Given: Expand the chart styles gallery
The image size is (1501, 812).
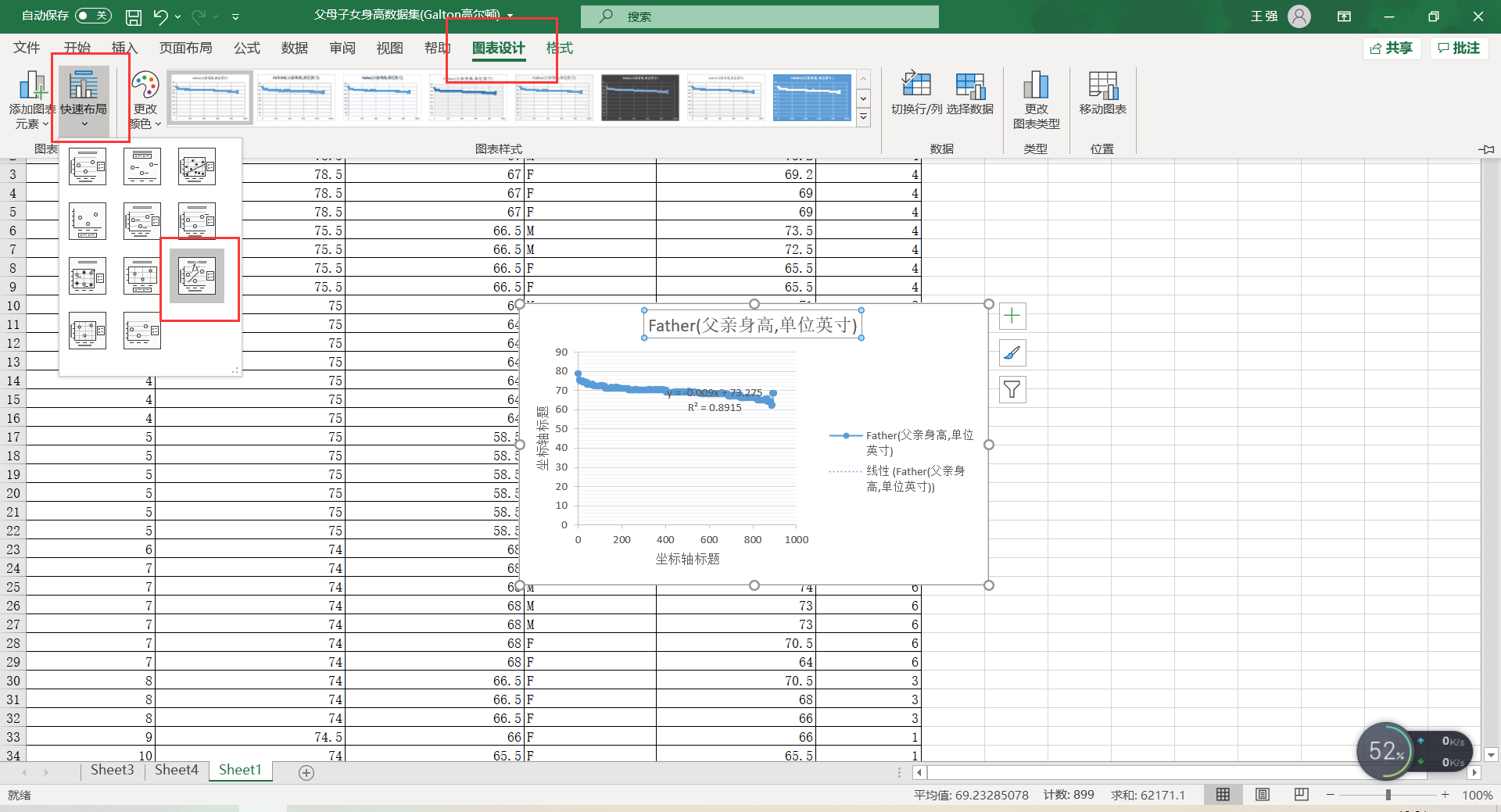Looking at the screenshot, I should click(864, 118).
